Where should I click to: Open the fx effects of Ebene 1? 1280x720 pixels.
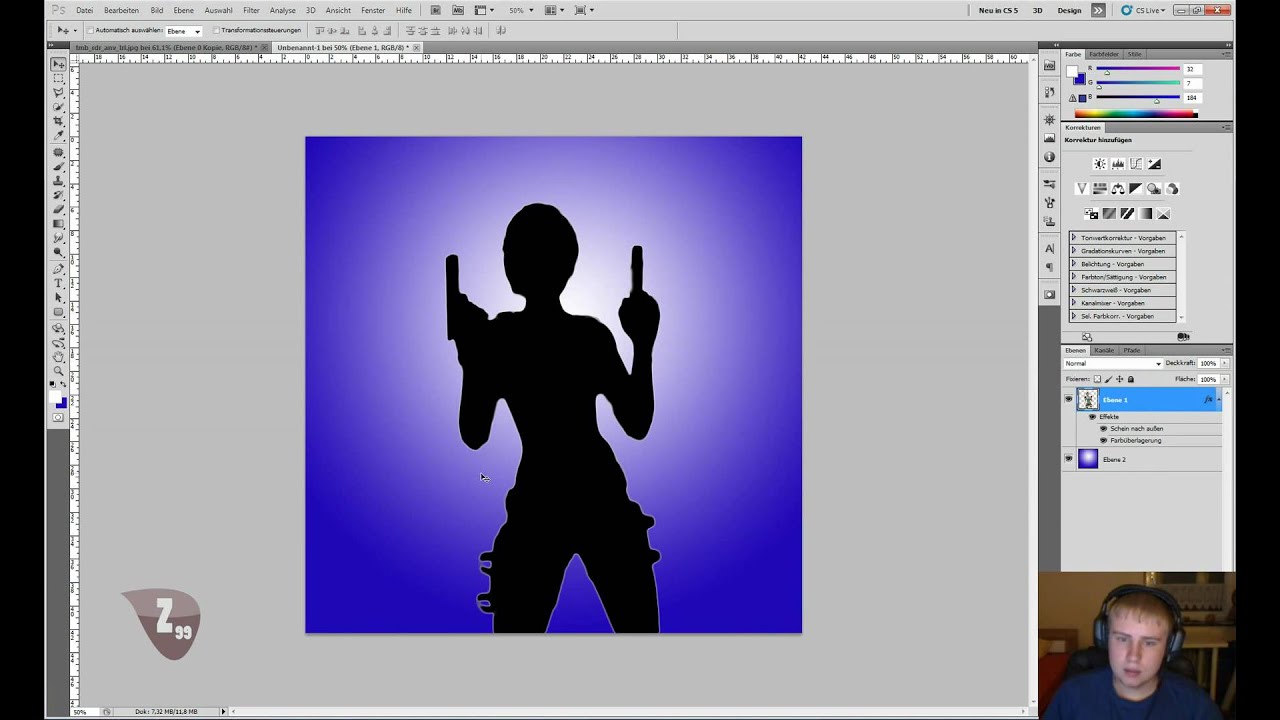point(1208,400)
